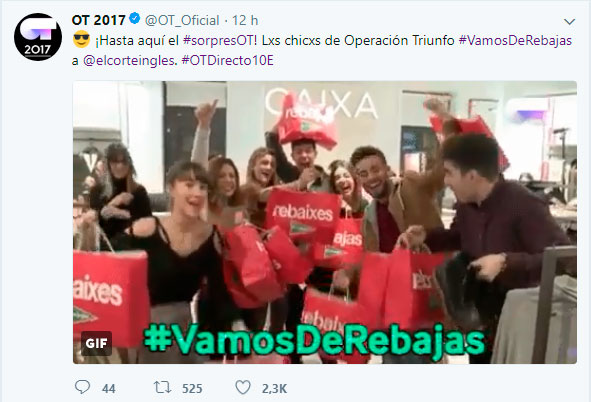Click the green #VamosDeRebajas GIF caption
This screenshot has width=591, height=402.
coord(314,340)
